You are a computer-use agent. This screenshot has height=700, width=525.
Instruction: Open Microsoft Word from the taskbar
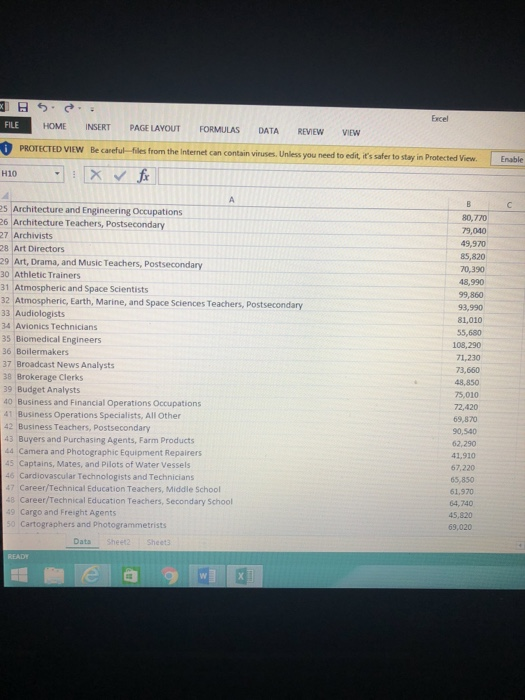click(x=207, y=576)
